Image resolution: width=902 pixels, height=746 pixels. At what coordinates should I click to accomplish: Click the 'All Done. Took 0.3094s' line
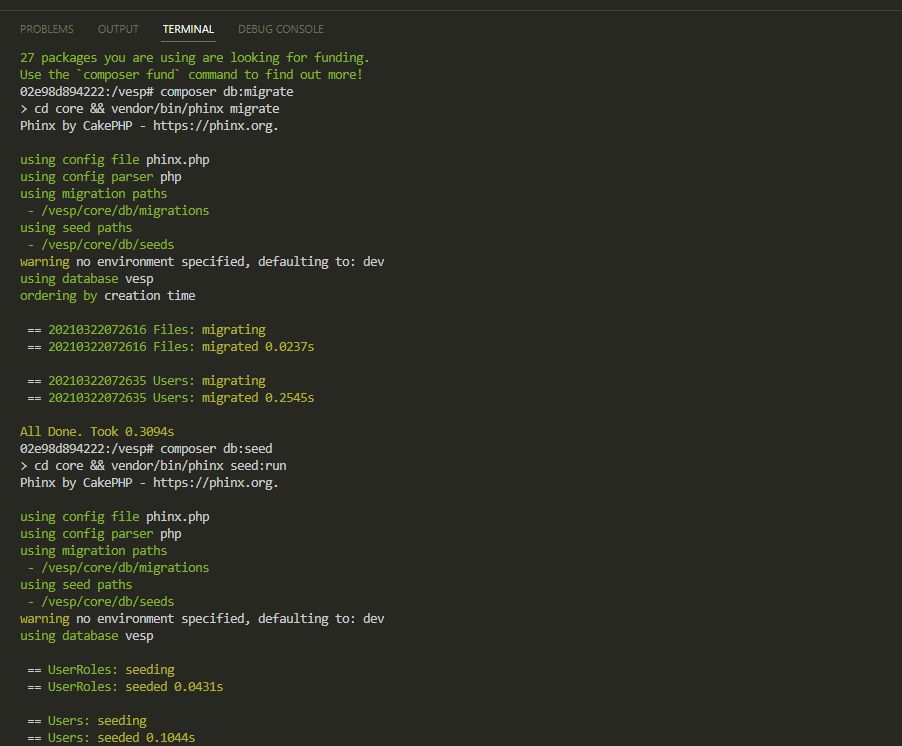click(x=97, y=432)
